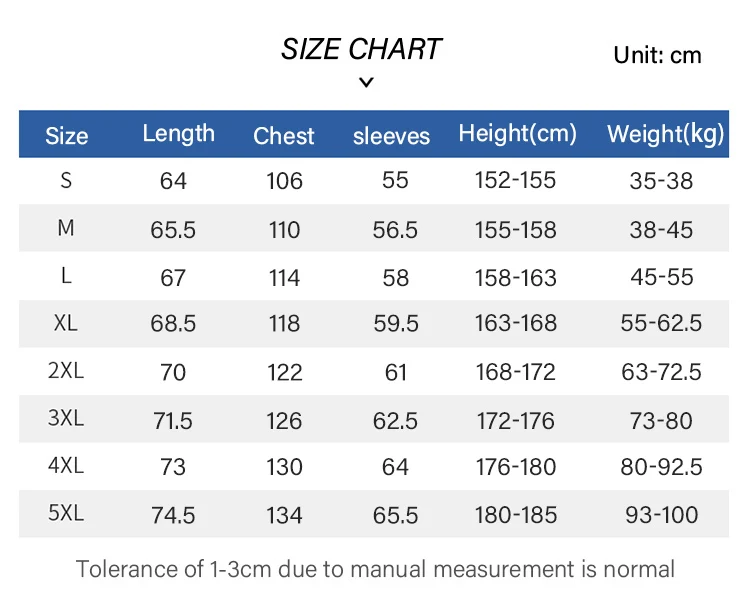The width and height of the screenshot is (750, 600).
Task: Select the Weight(kg) column header
Action: click(665, 134)
